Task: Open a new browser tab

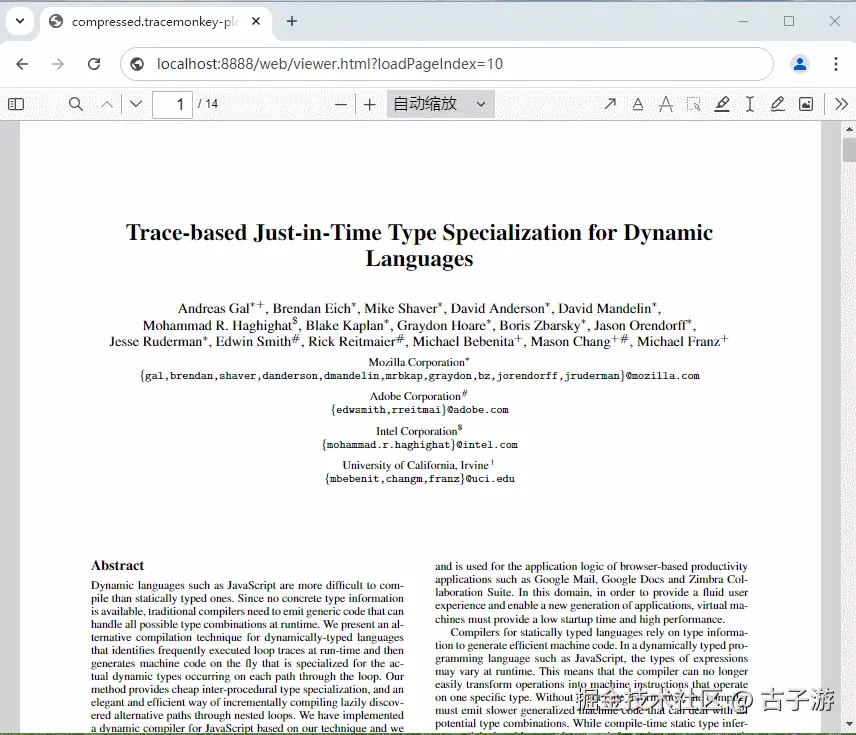Action: 292,21
